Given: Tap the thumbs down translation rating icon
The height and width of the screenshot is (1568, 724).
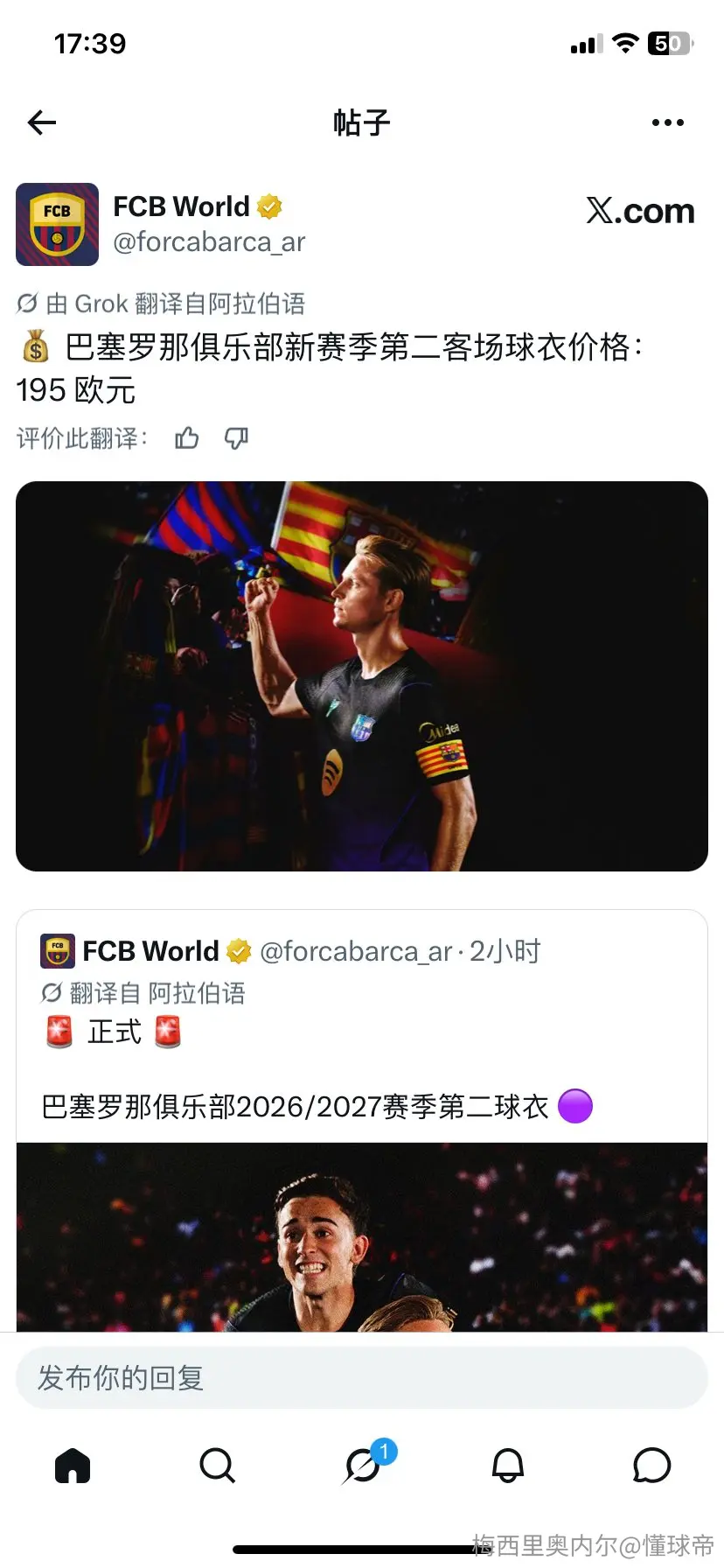Looking at the screenshot, I should pos(236,437).
